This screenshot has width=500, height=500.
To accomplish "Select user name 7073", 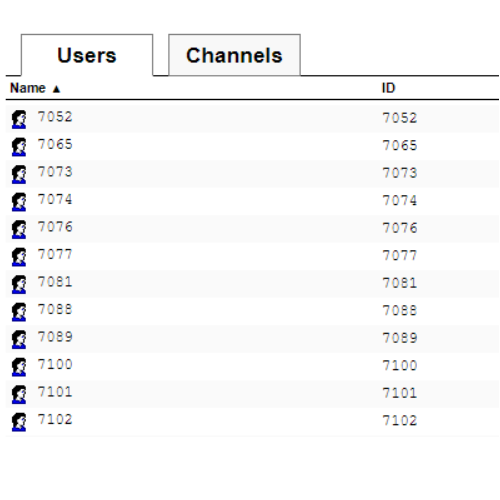I will 55,172.
